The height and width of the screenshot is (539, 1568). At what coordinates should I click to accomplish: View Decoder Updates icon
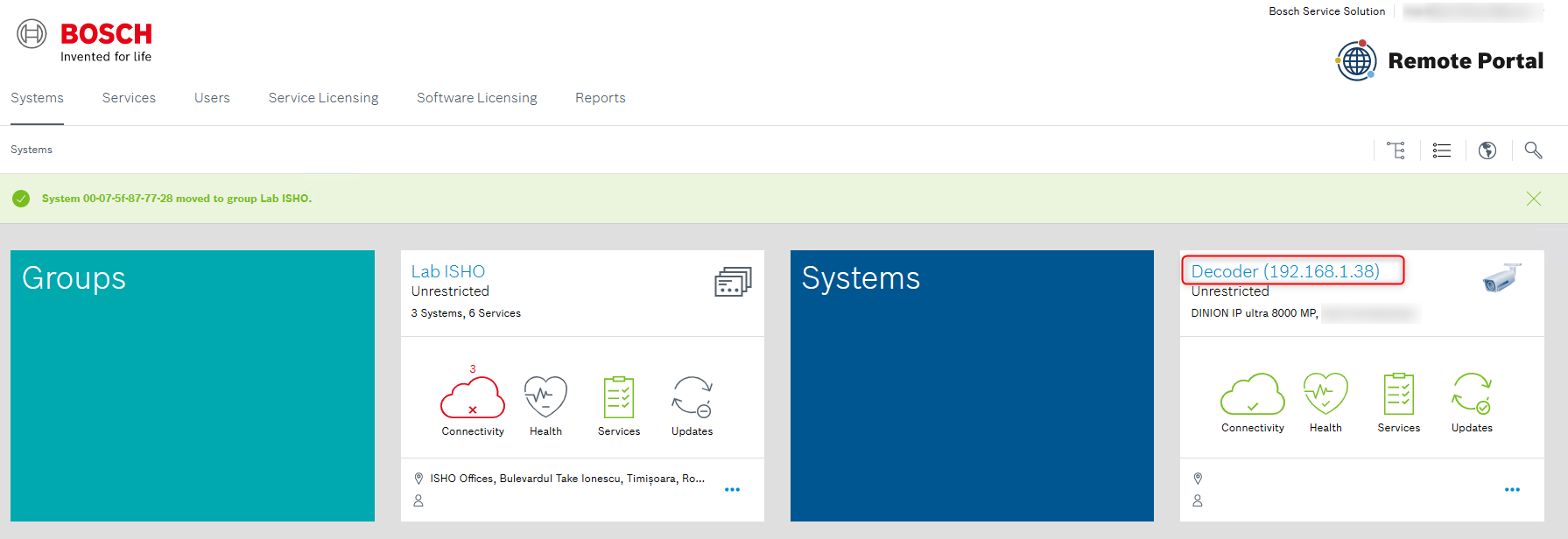coord(1472,394)
